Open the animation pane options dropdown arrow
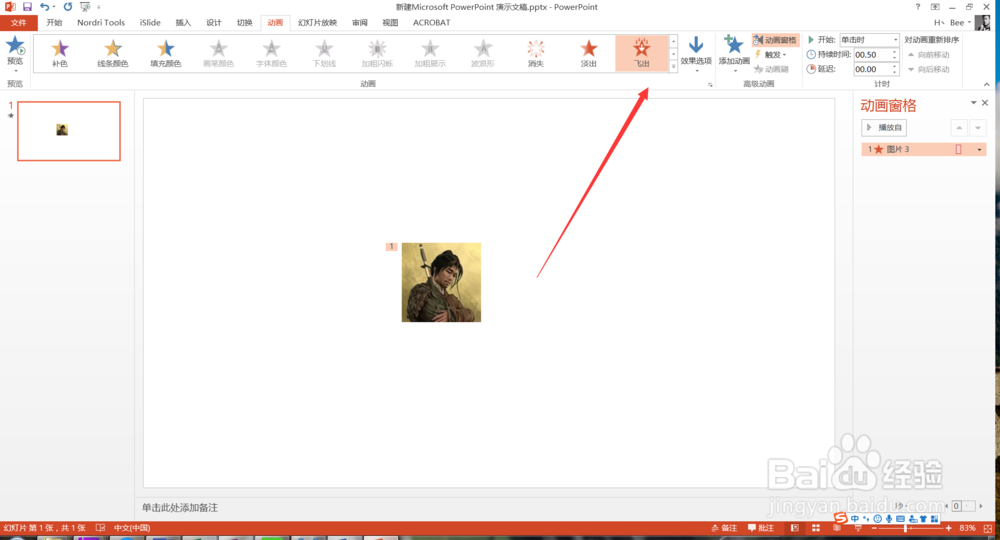 pyautogui.click(x=974, y=103)
